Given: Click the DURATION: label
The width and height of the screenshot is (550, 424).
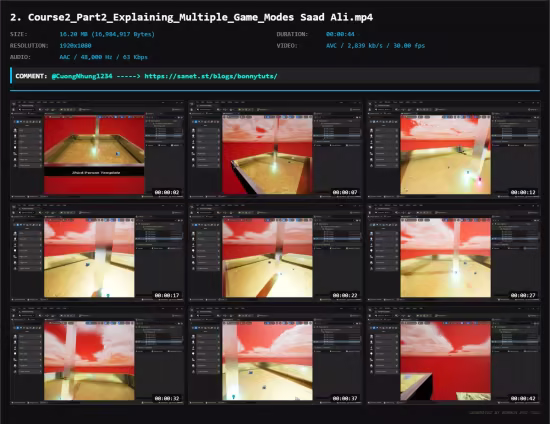Looking at the screenshot, I should 292,34.
